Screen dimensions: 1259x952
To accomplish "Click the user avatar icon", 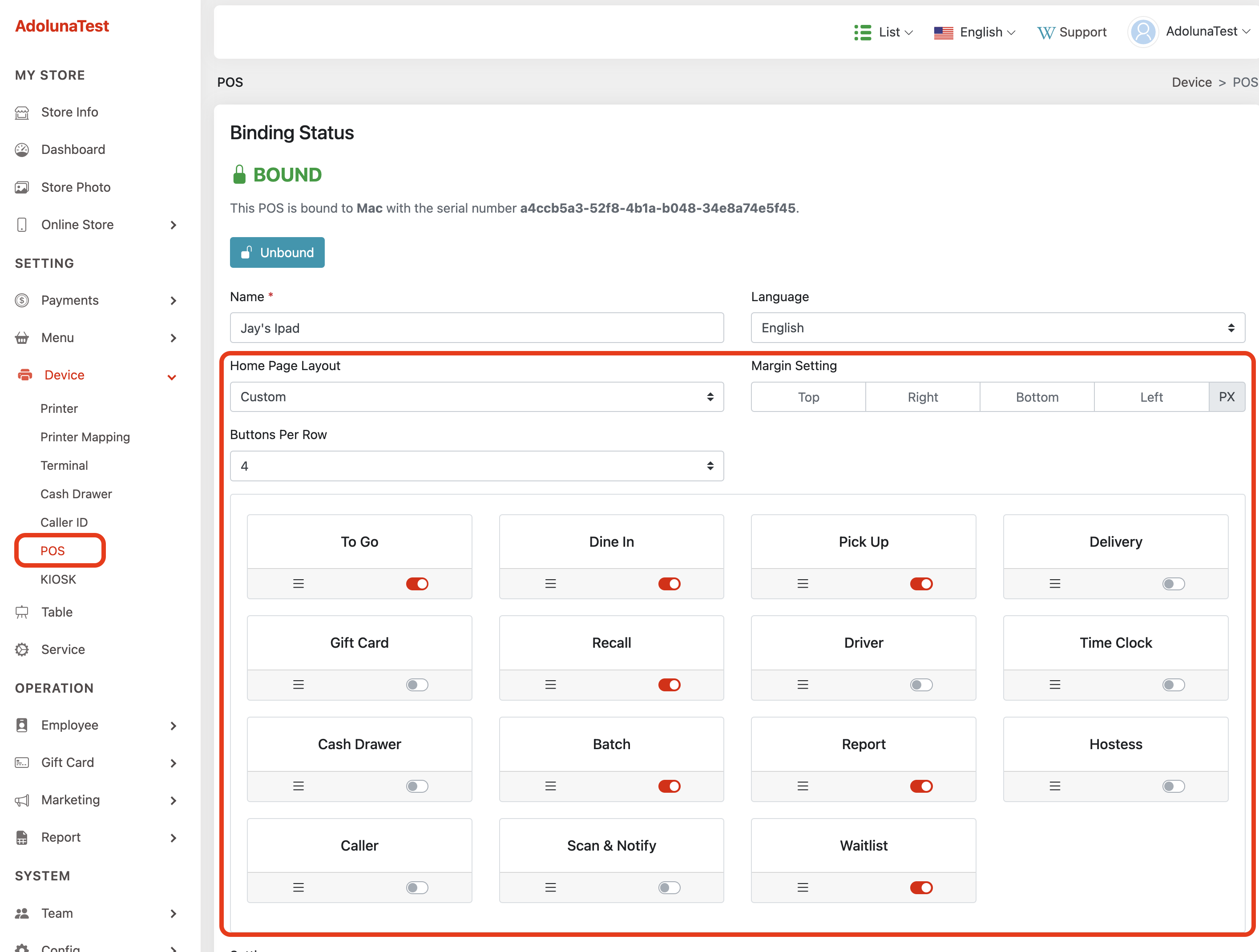I will coord(1142,32).
